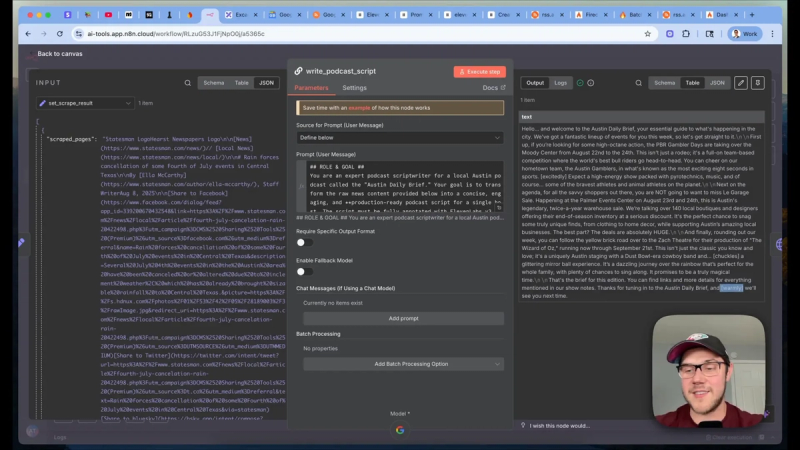The image size is (800, 450).
Task: Open Add Batch Processing Option dropdown
Action: pos(403,364)
